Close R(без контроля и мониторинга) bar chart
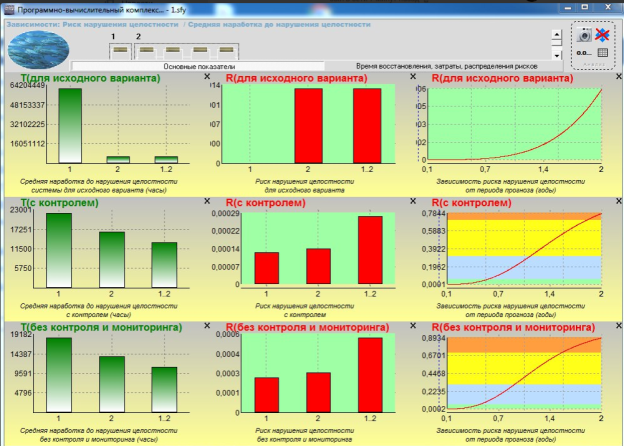This screenshot has height=447, width=624. point(413,326)
